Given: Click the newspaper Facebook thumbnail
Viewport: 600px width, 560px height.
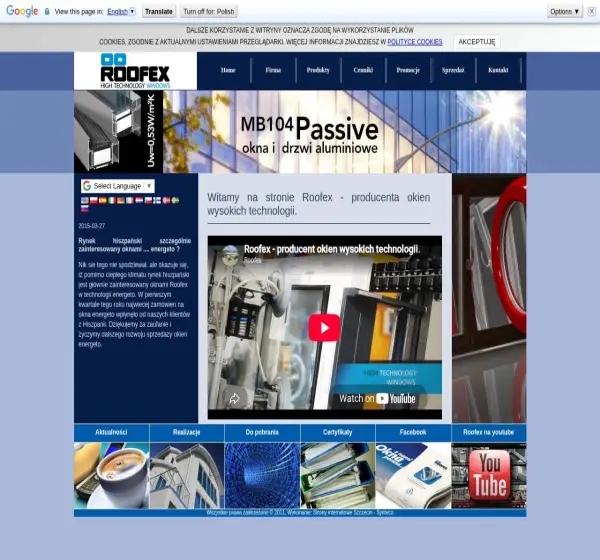Looking at the screenshot, I should [413, 475].
